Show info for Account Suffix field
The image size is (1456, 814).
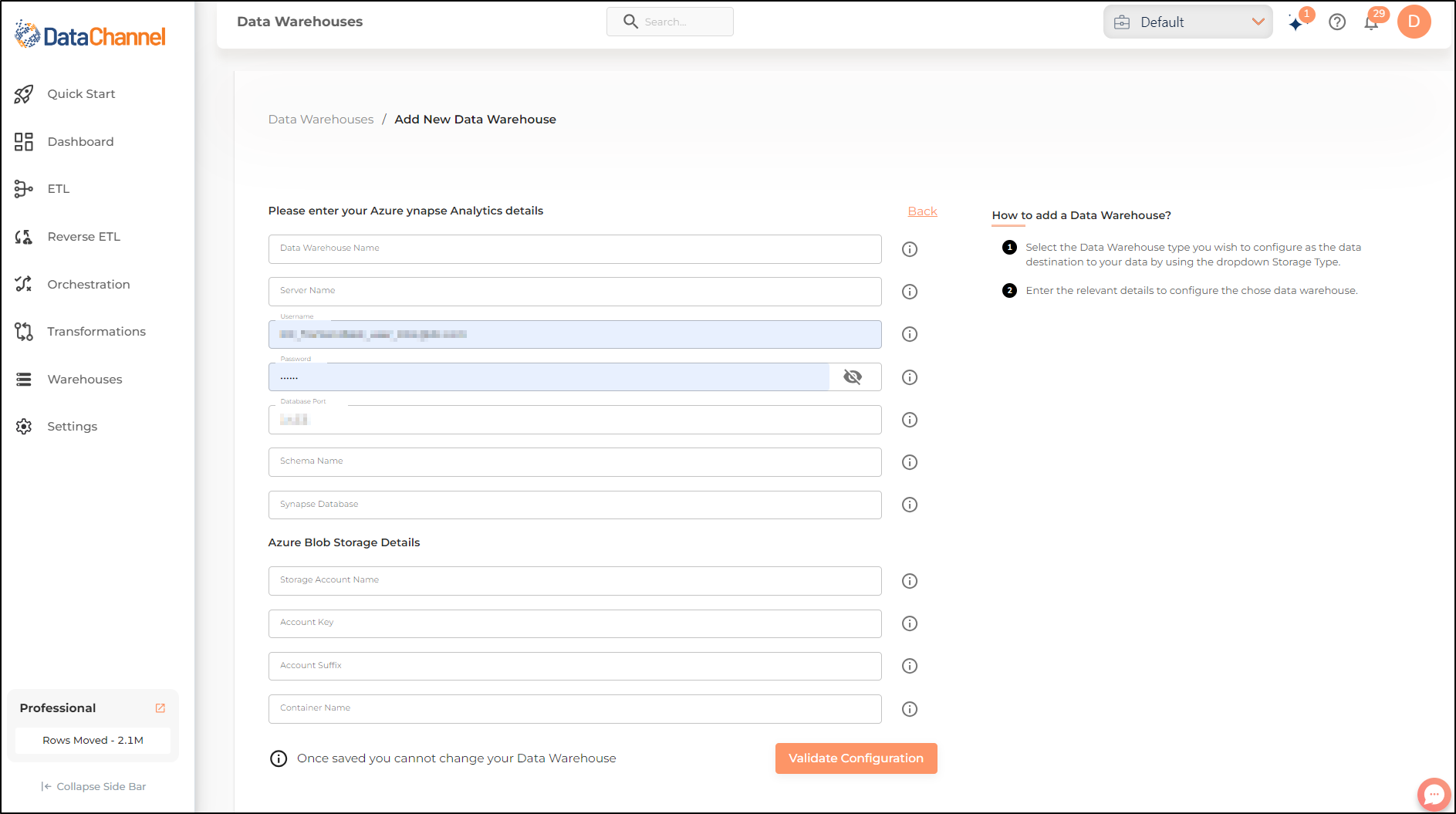910,666
